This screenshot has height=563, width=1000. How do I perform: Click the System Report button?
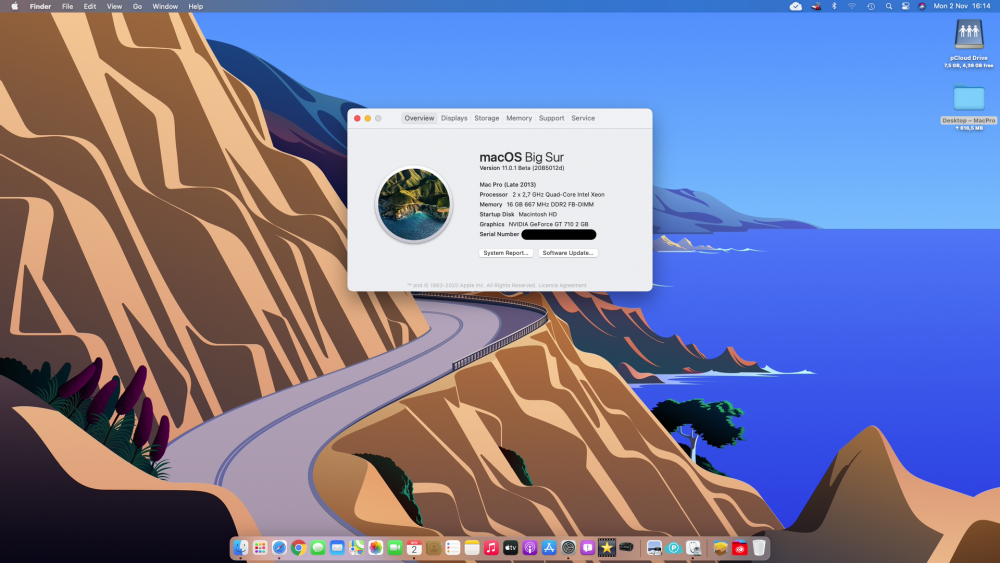click(x=506, y=253)
